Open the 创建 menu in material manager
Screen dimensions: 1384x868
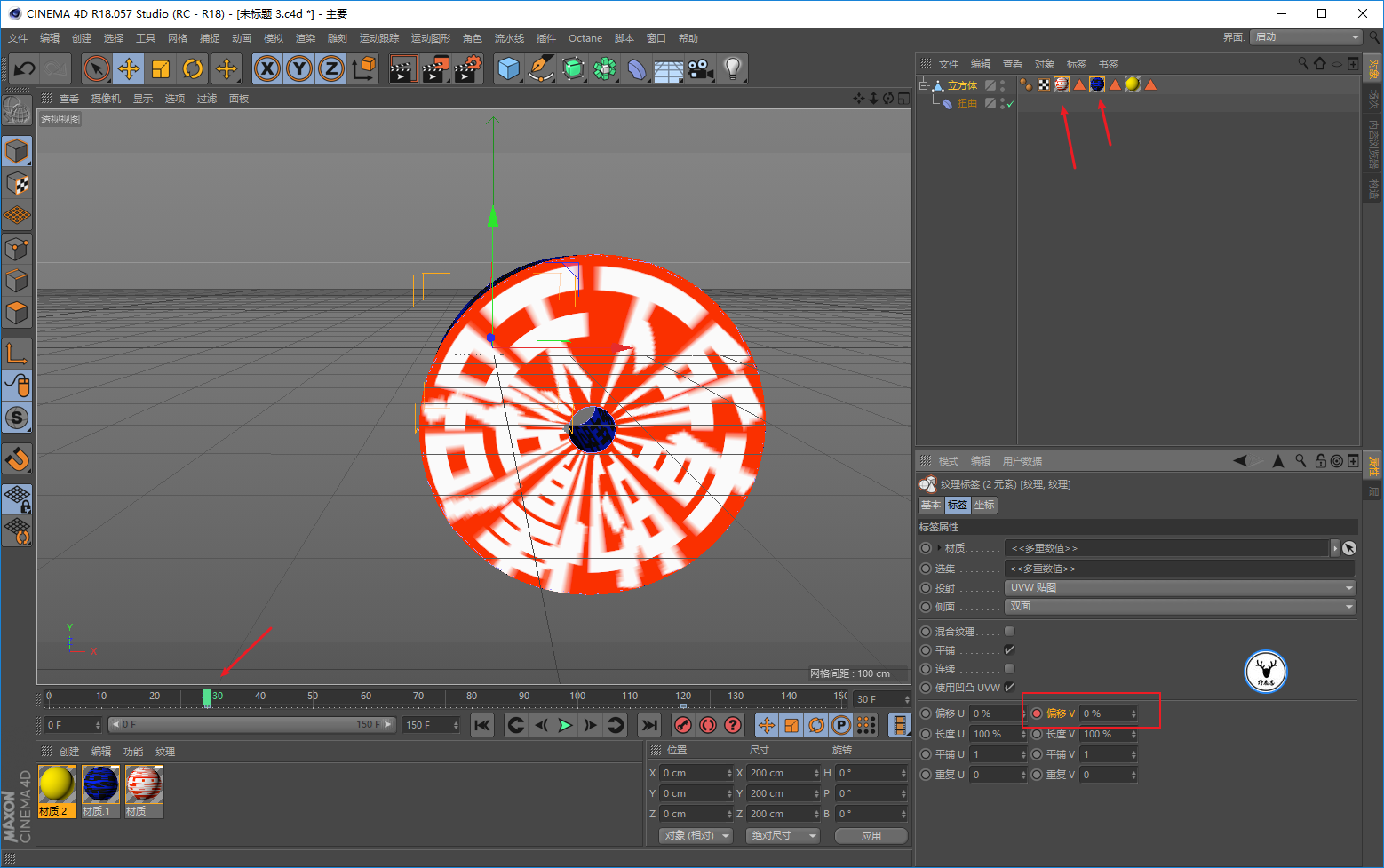[69, 752]
